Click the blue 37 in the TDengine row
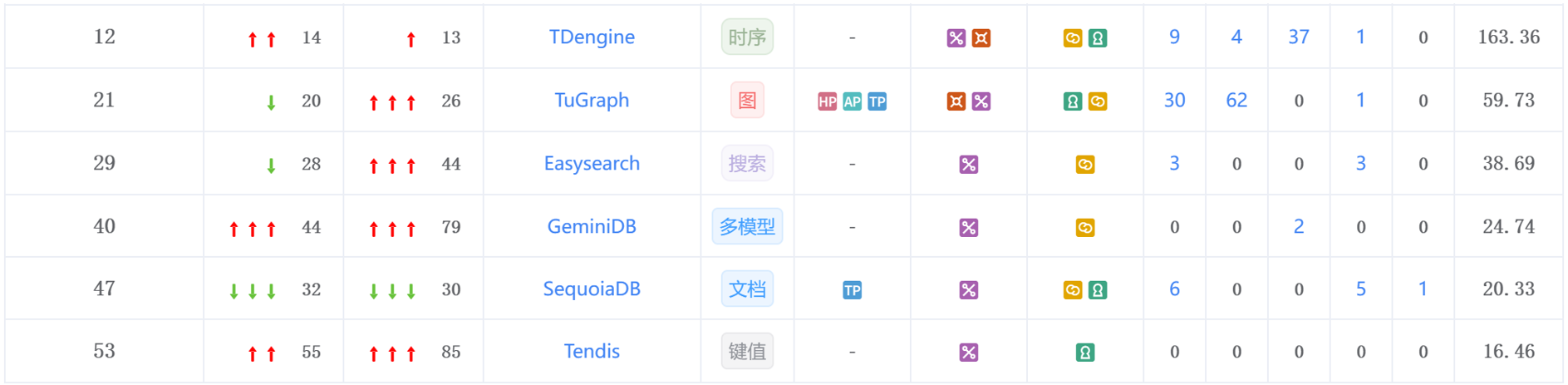 point(1299,37)
